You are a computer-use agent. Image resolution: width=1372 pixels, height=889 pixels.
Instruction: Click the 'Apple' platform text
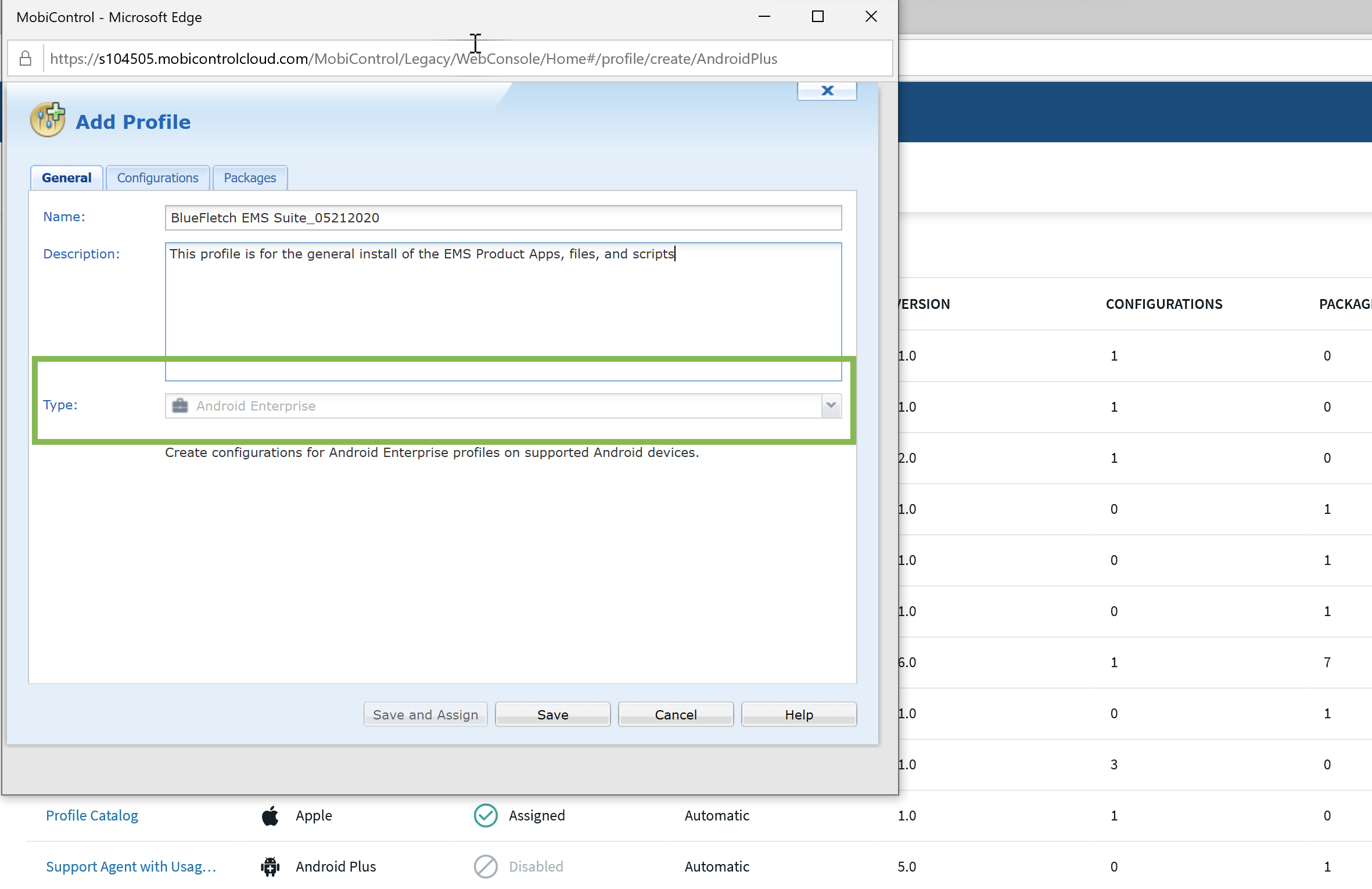(x=314, y=815)
